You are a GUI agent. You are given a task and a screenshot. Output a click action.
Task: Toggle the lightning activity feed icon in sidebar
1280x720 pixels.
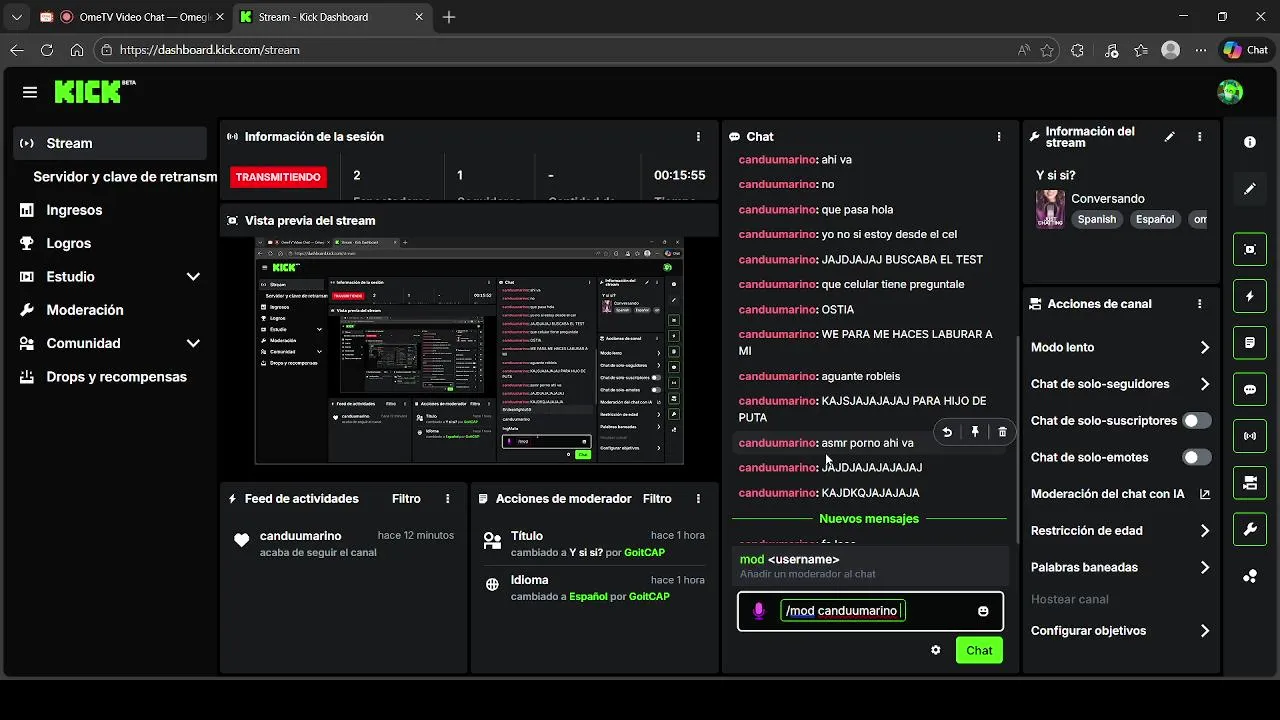pyautogui.click(x=1250, y=296)
